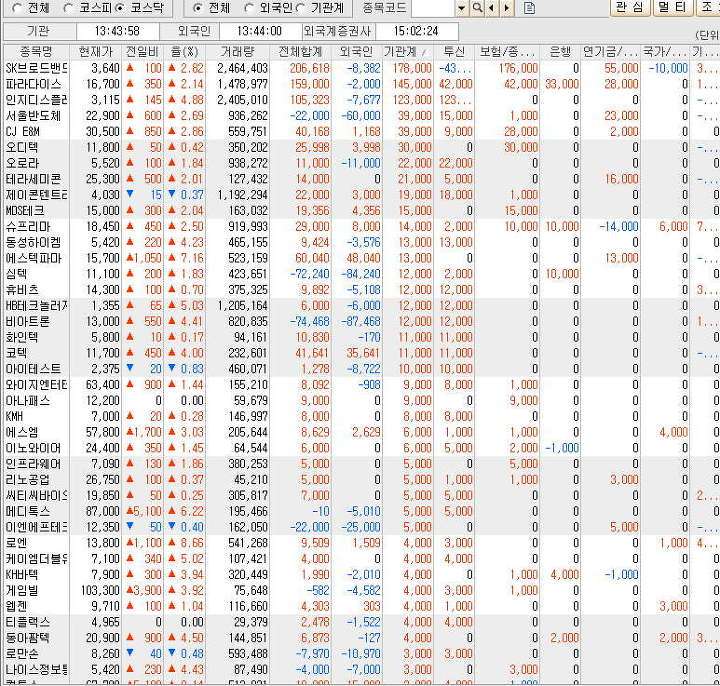The image size is (720, 686).
Task: Select the 로엔 stock row name
Action: [16, 543]
